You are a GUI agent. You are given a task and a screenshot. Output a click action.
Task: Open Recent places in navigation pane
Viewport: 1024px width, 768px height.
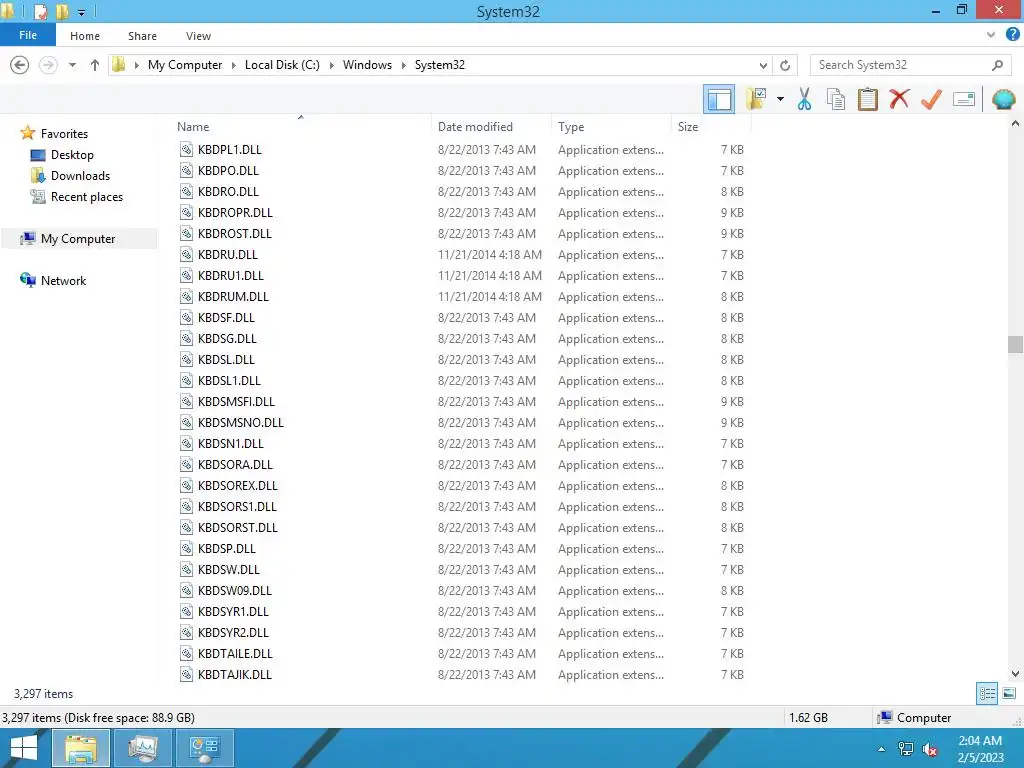click(x=87, y=197)
